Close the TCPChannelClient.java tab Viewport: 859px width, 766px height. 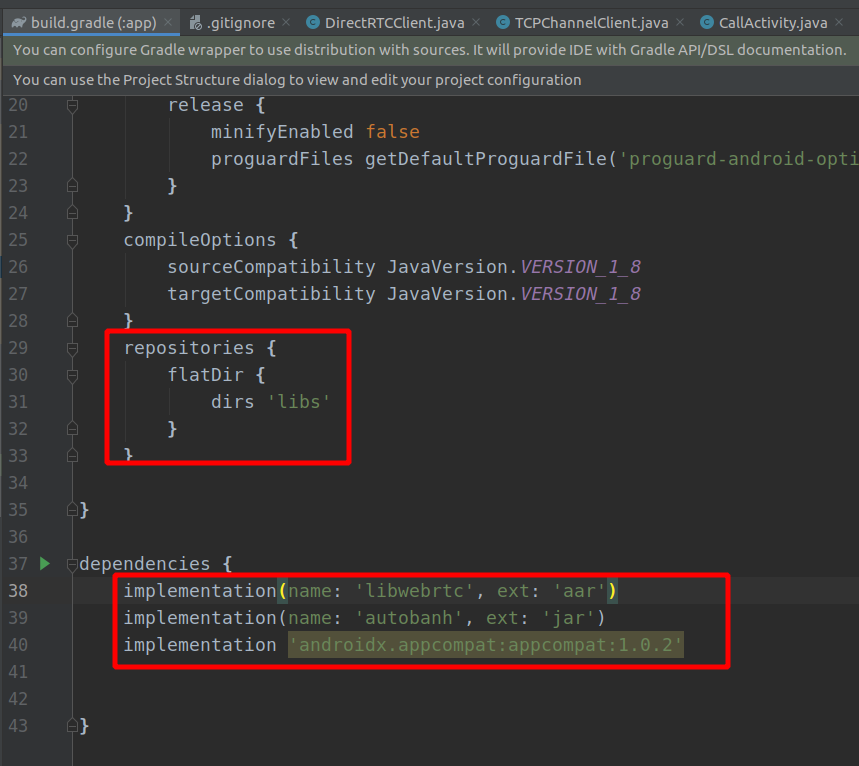coord(680,22)
